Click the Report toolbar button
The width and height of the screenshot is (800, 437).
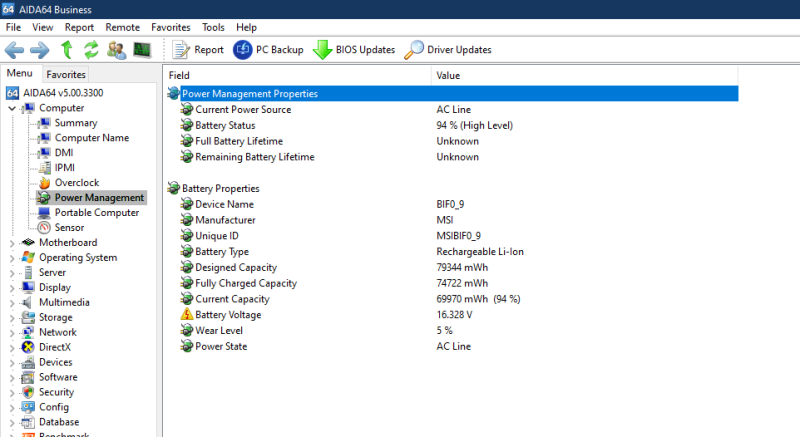click(198, 50)
